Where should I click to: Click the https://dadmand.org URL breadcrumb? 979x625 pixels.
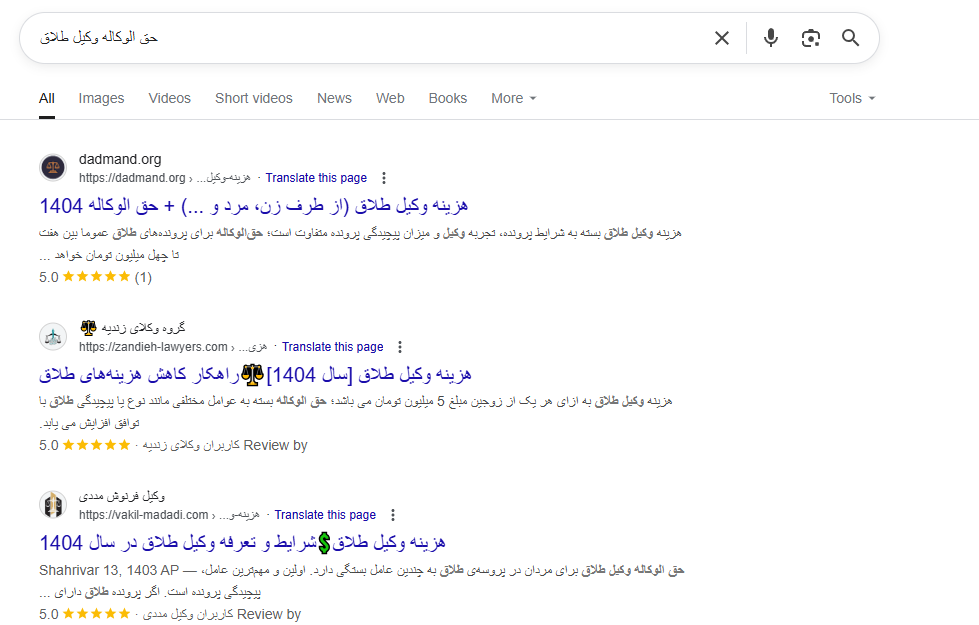tap(164, 178)
